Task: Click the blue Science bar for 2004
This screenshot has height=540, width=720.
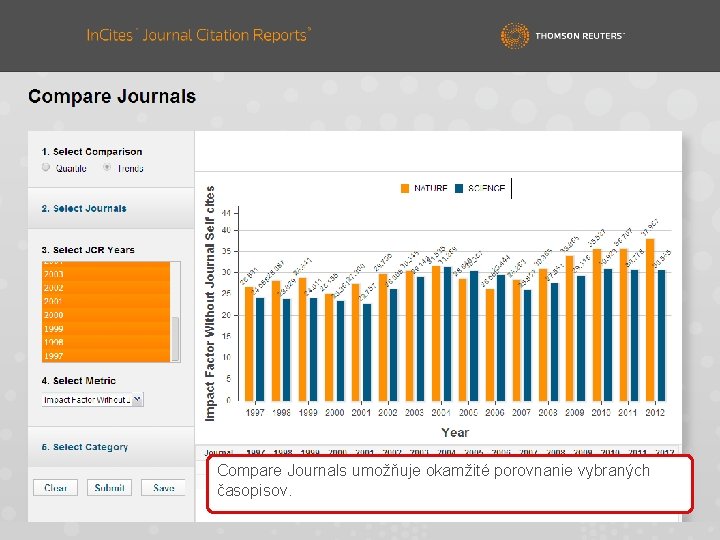Action: tap(447, 334)
